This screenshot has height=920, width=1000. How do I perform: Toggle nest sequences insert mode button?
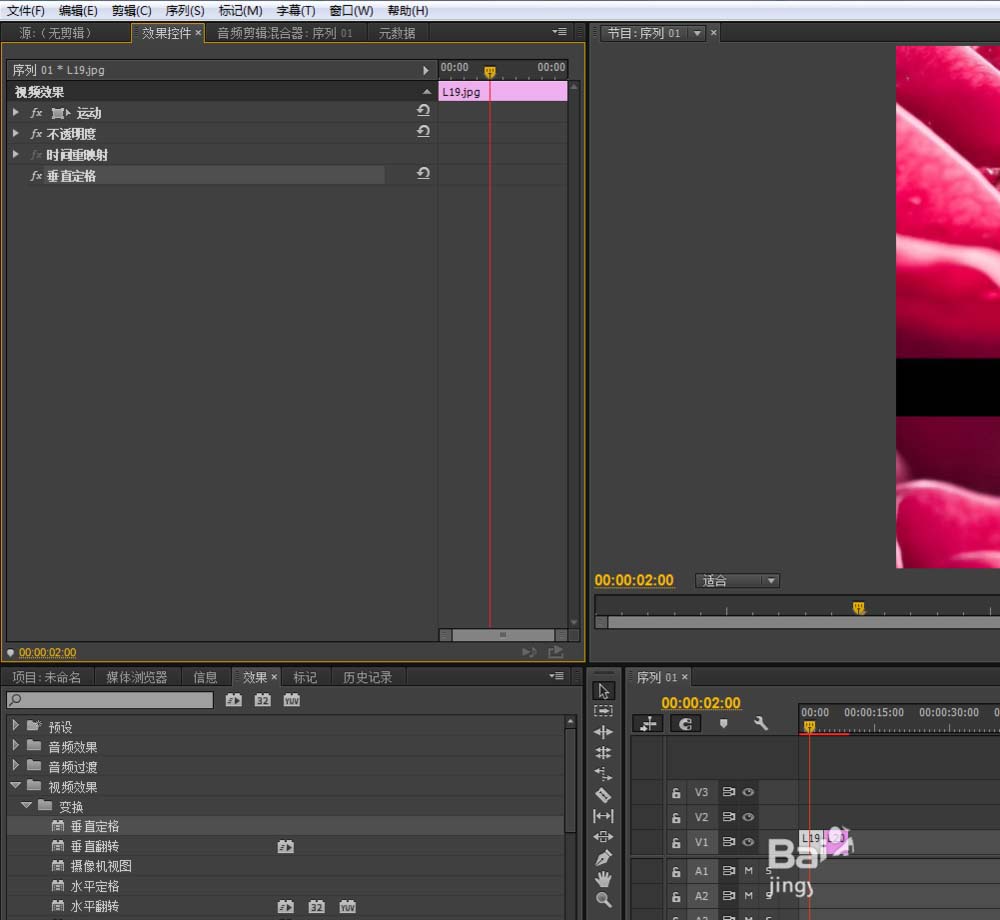pos(648,724)
